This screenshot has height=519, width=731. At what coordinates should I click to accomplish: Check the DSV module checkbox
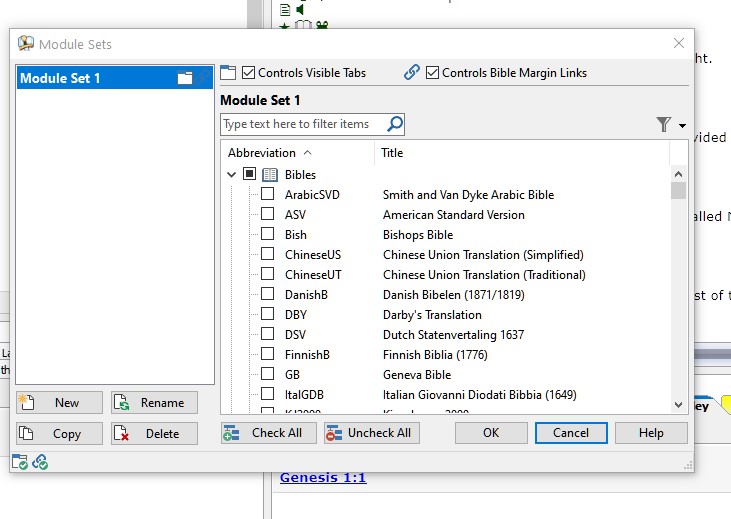click(267, 334)
